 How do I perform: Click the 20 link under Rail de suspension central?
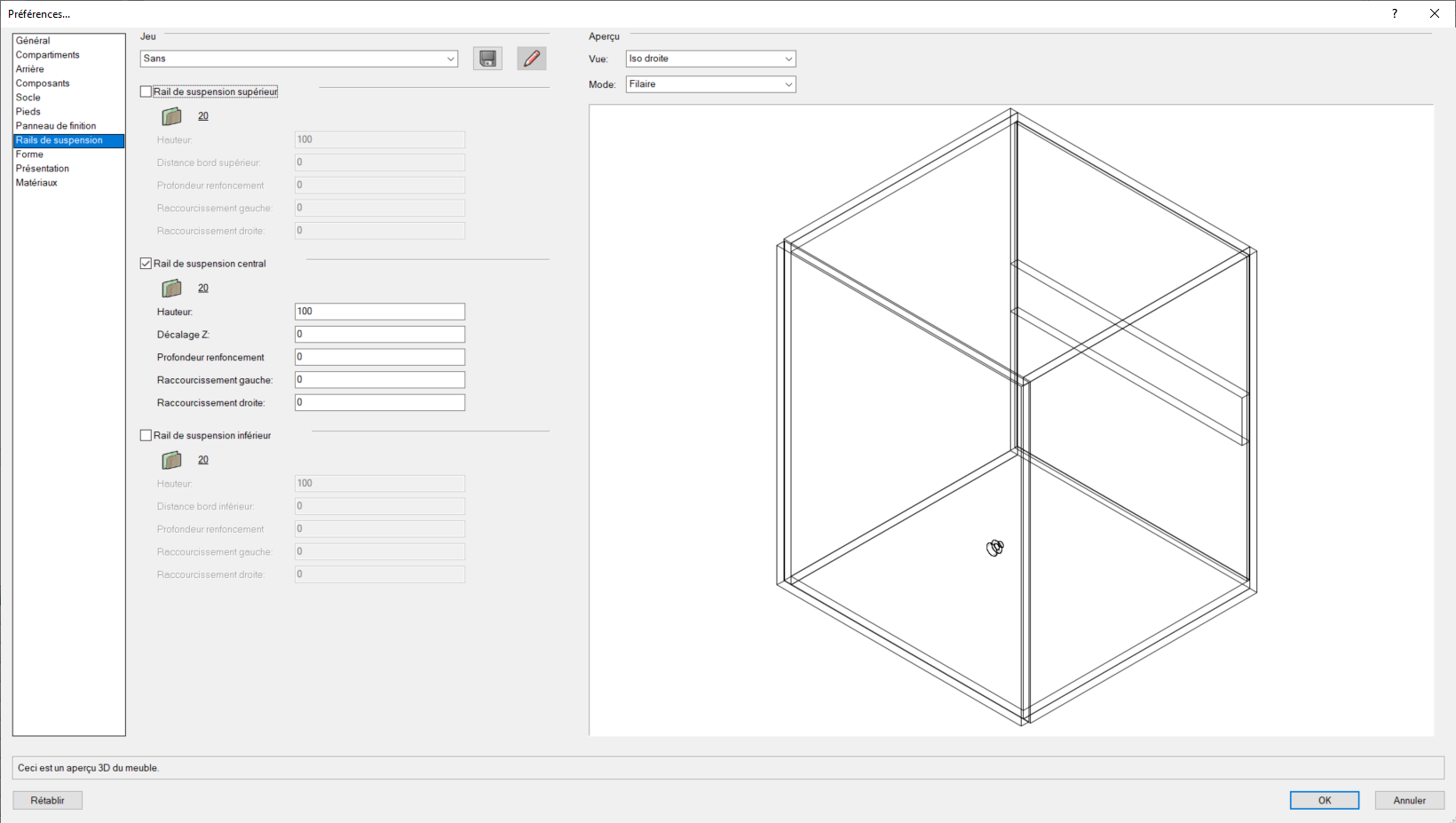[x=202, y=288]
